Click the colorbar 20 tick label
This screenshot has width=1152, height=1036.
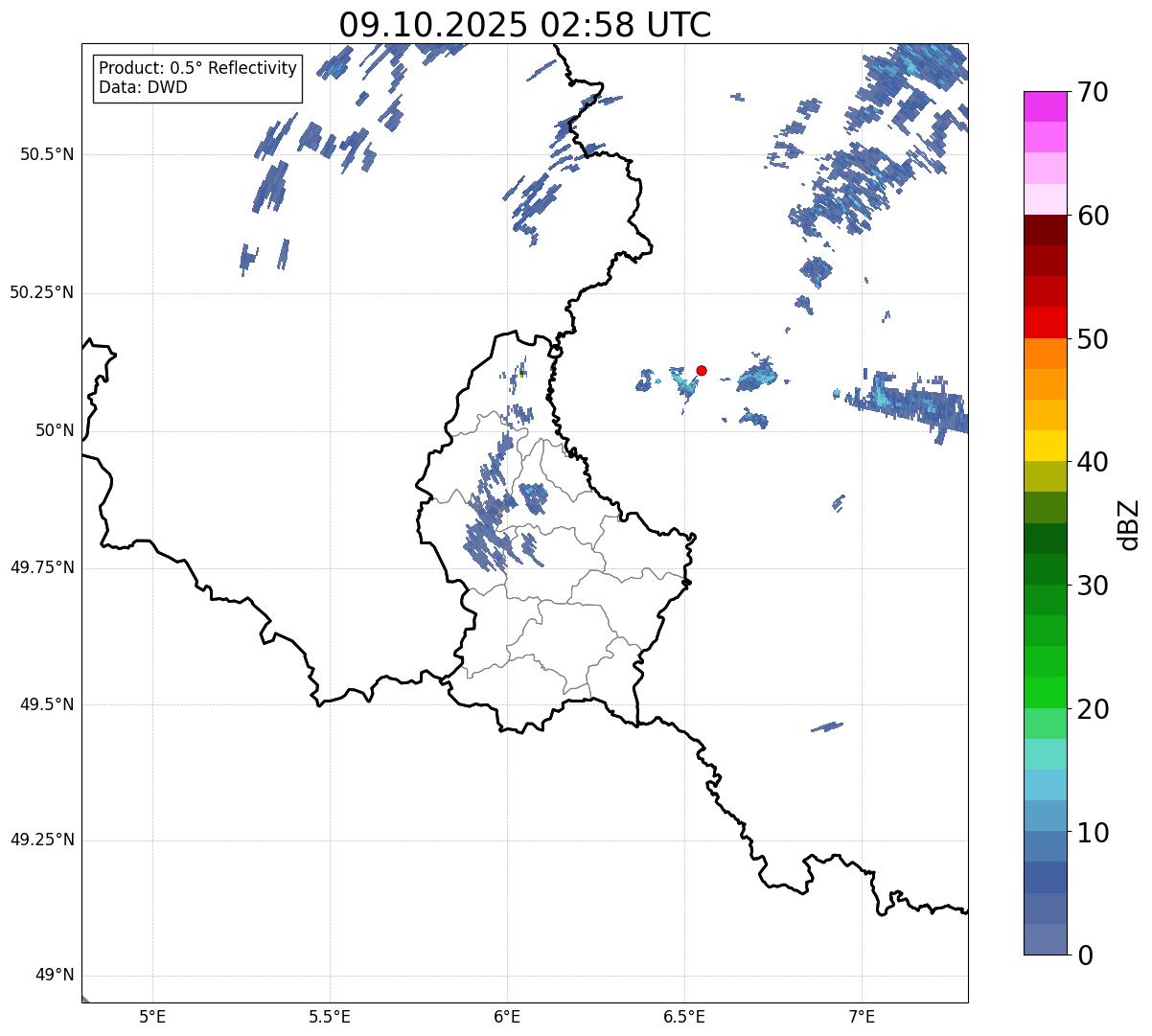[x=1093, y=709]
